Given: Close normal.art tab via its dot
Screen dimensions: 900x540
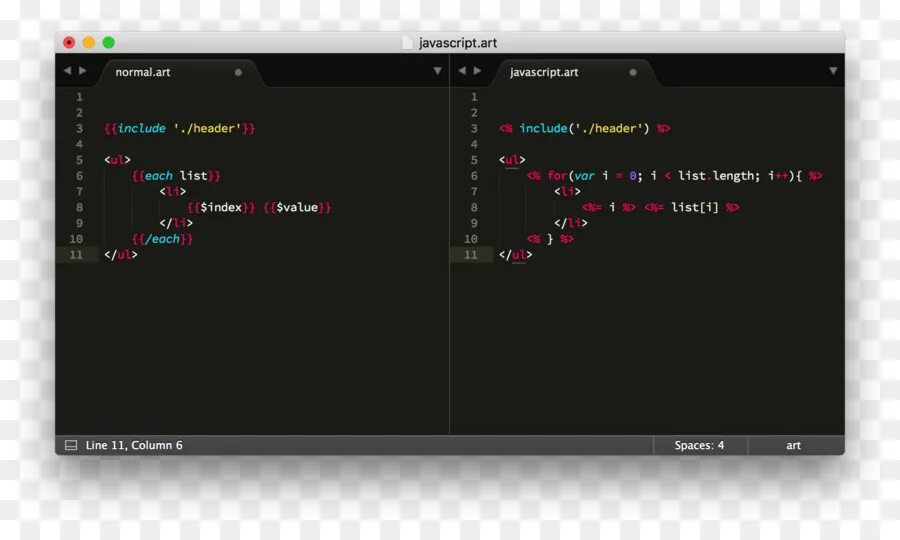Looking at the screenshot, I should click(238, 72).
